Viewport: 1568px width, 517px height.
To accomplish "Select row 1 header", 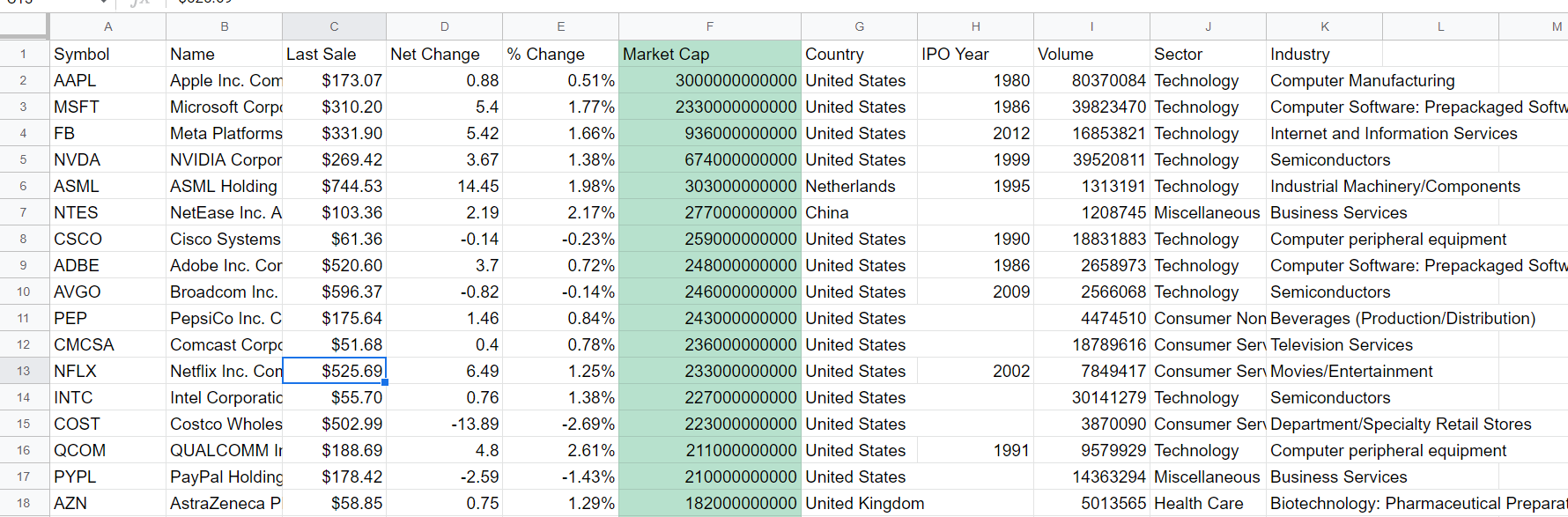I will tap(24, 54).
